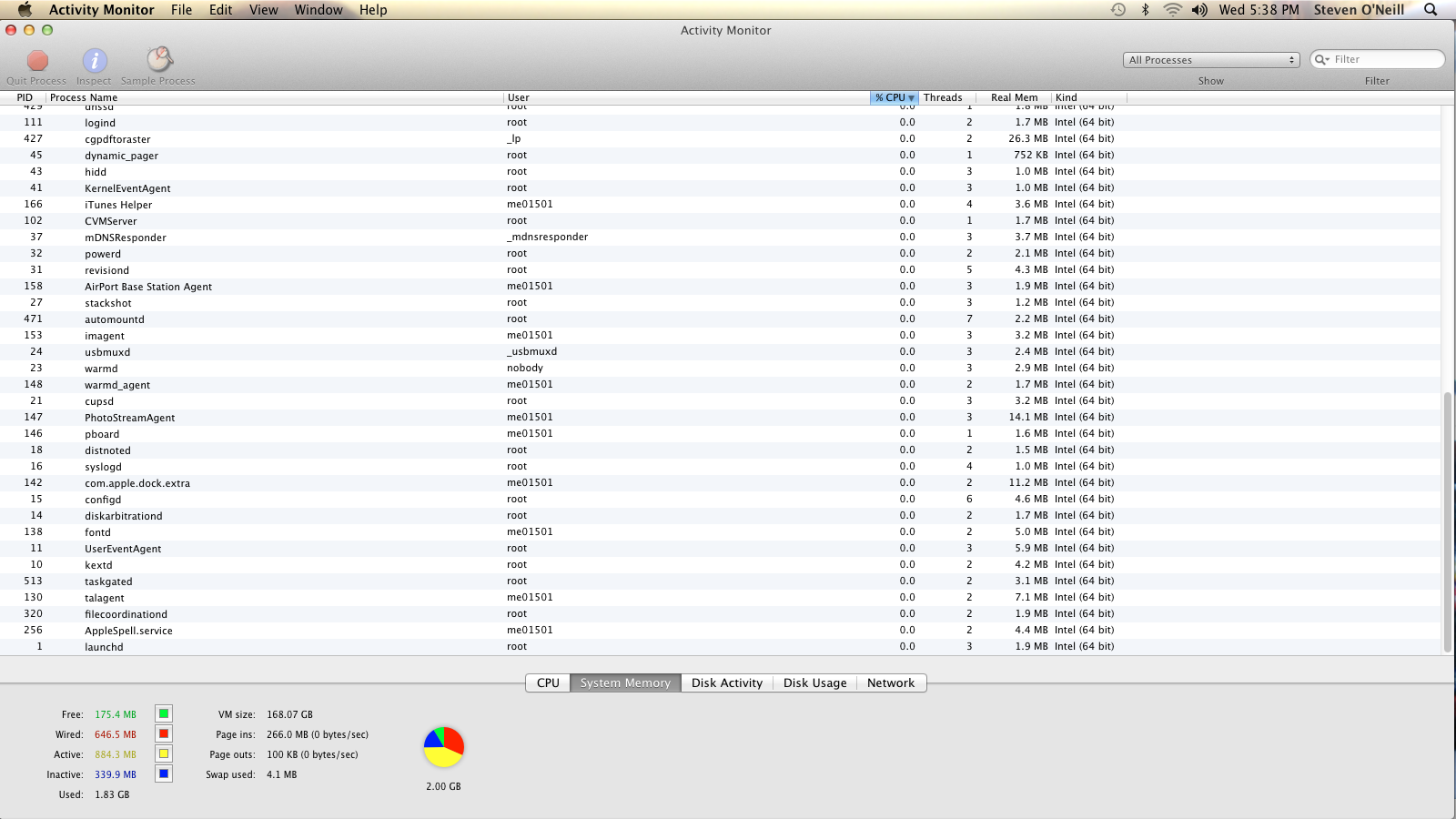Select the usbmuxd process row

tap(721, 351)
